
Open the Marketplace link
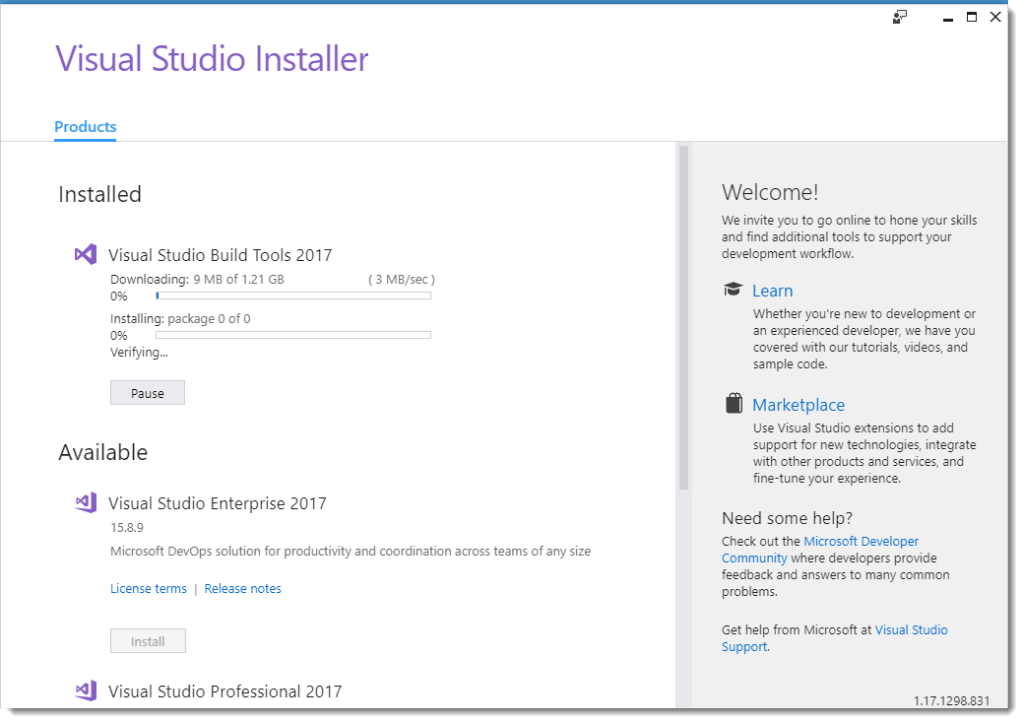coord(798,405)
